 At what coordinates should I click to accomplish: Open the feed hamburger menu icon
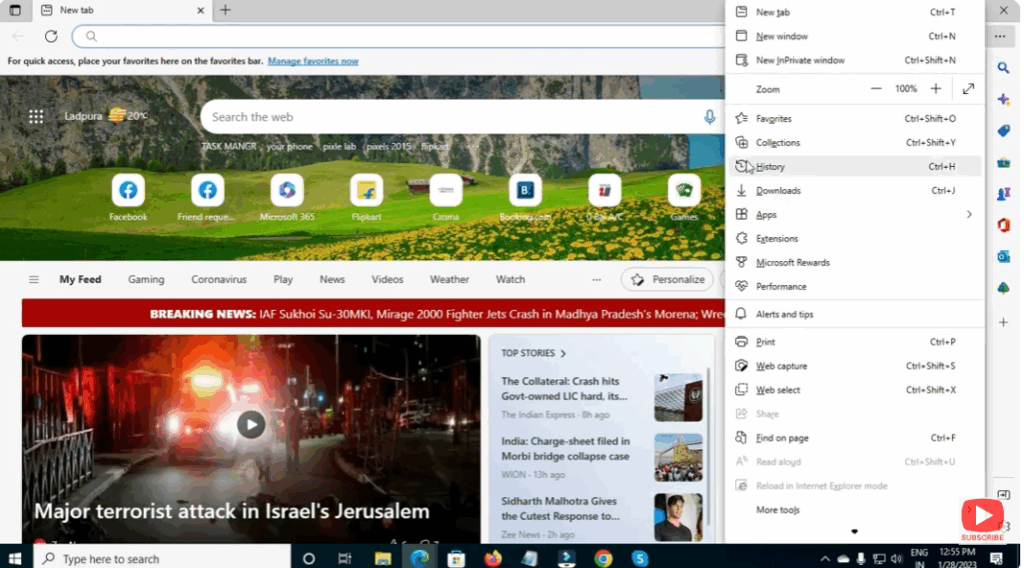coord(34,279)
